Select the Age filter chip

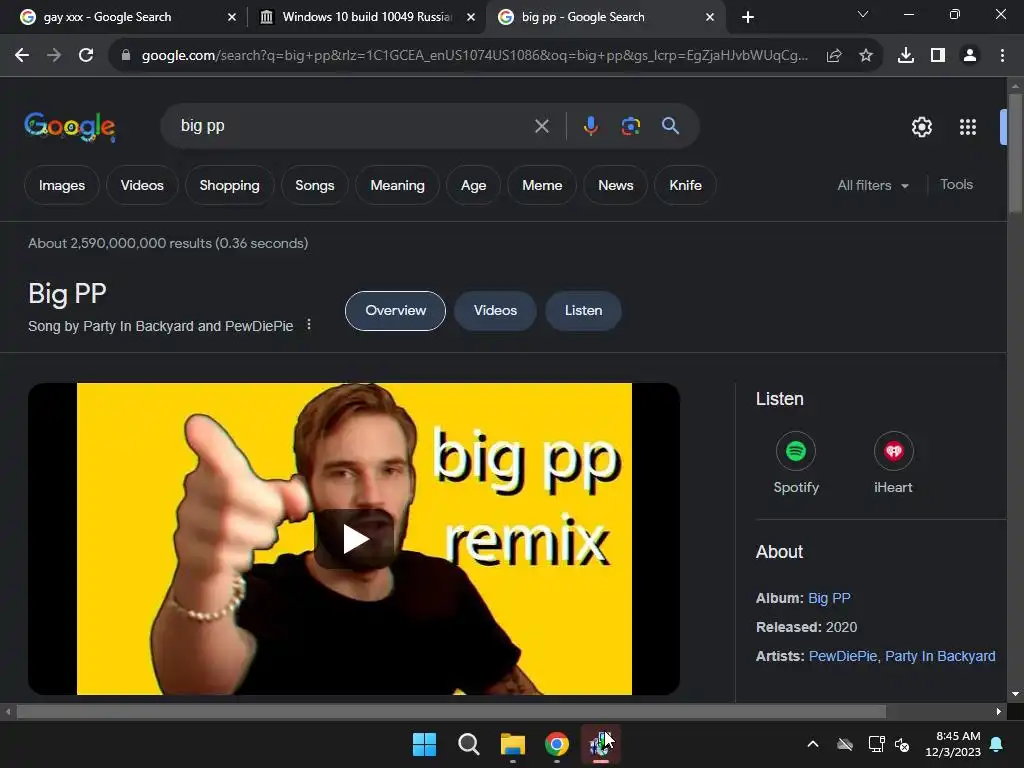(473, 185)
